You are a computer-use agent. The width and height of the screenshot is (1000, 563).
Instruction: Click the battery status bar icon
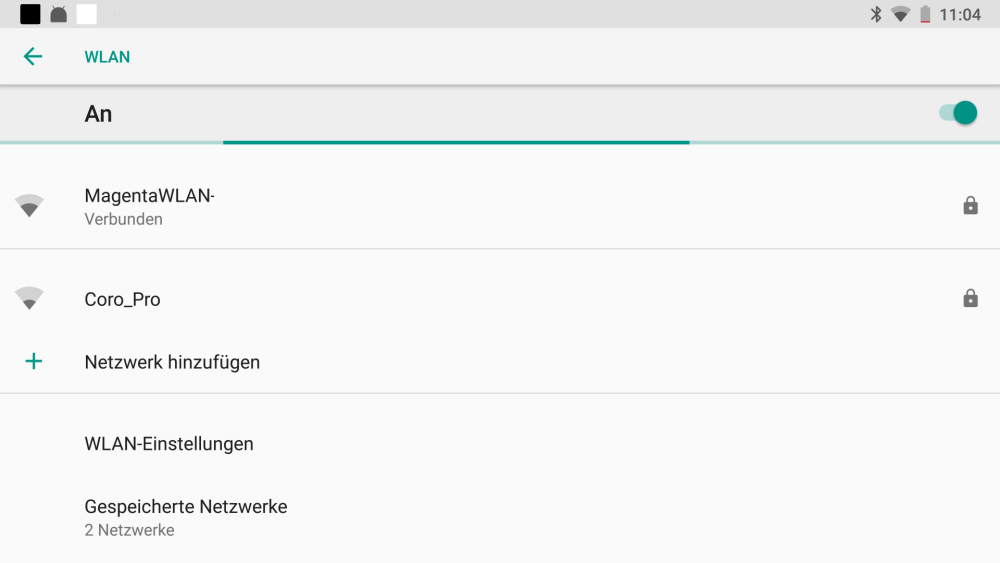925,14
